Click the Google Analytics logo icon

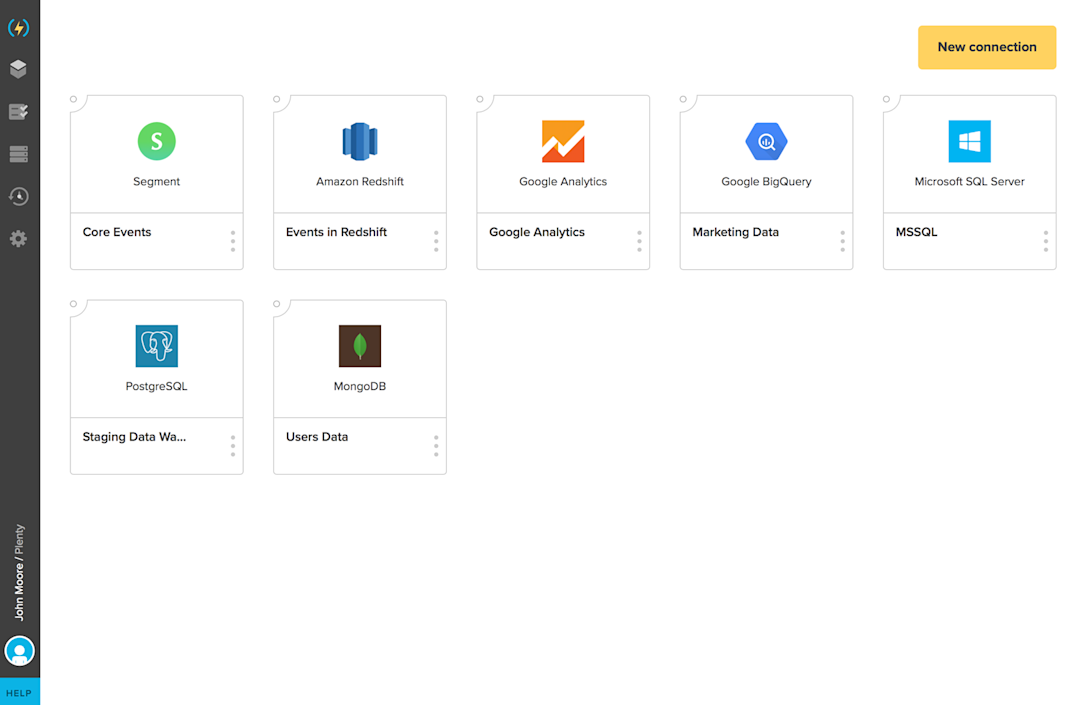click(x=563, y=141)
